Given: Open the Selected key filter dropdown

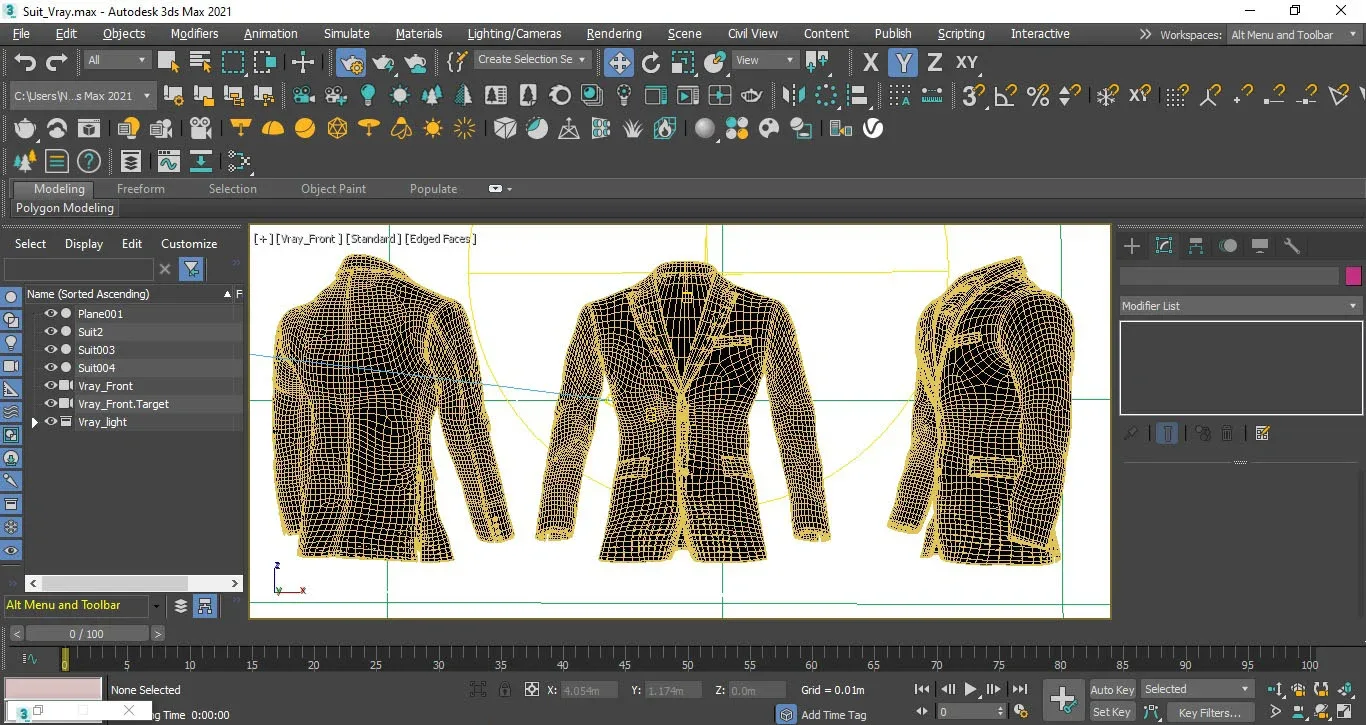Looking at the screenshot, I should [1197, 689].
